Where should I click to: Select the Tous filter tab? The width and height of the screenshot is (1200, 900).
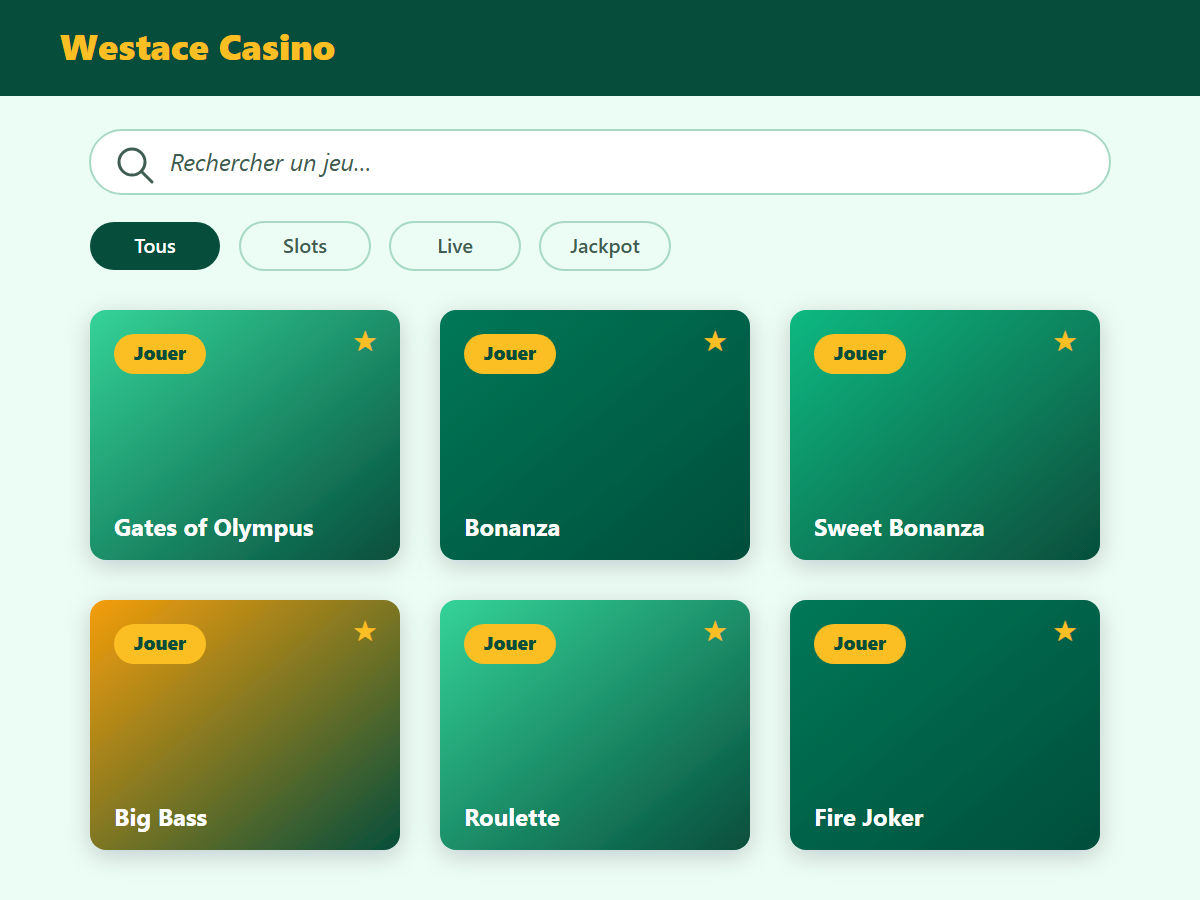coord(155,246)
